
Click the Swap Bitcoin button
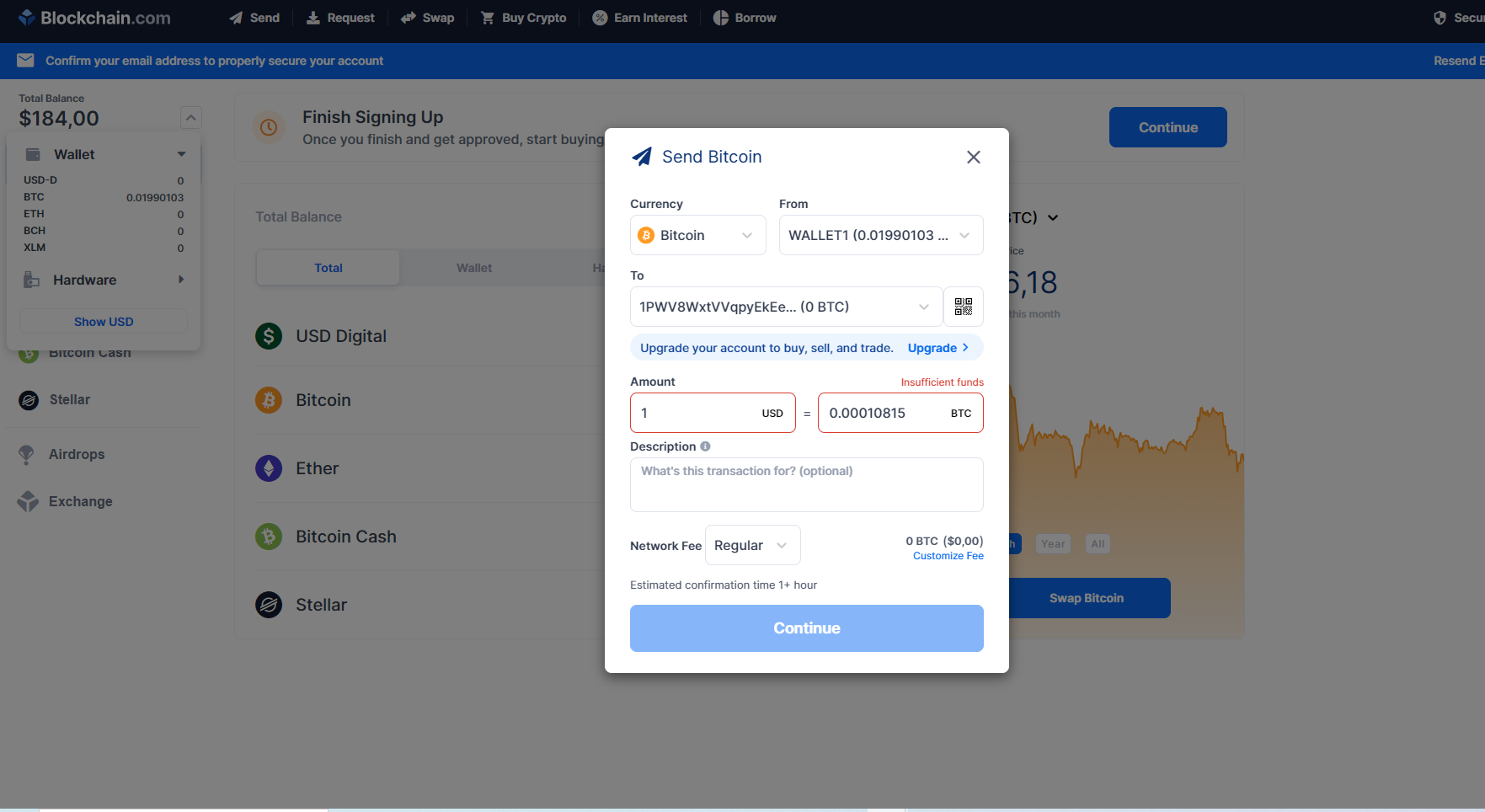point(1086,598)
